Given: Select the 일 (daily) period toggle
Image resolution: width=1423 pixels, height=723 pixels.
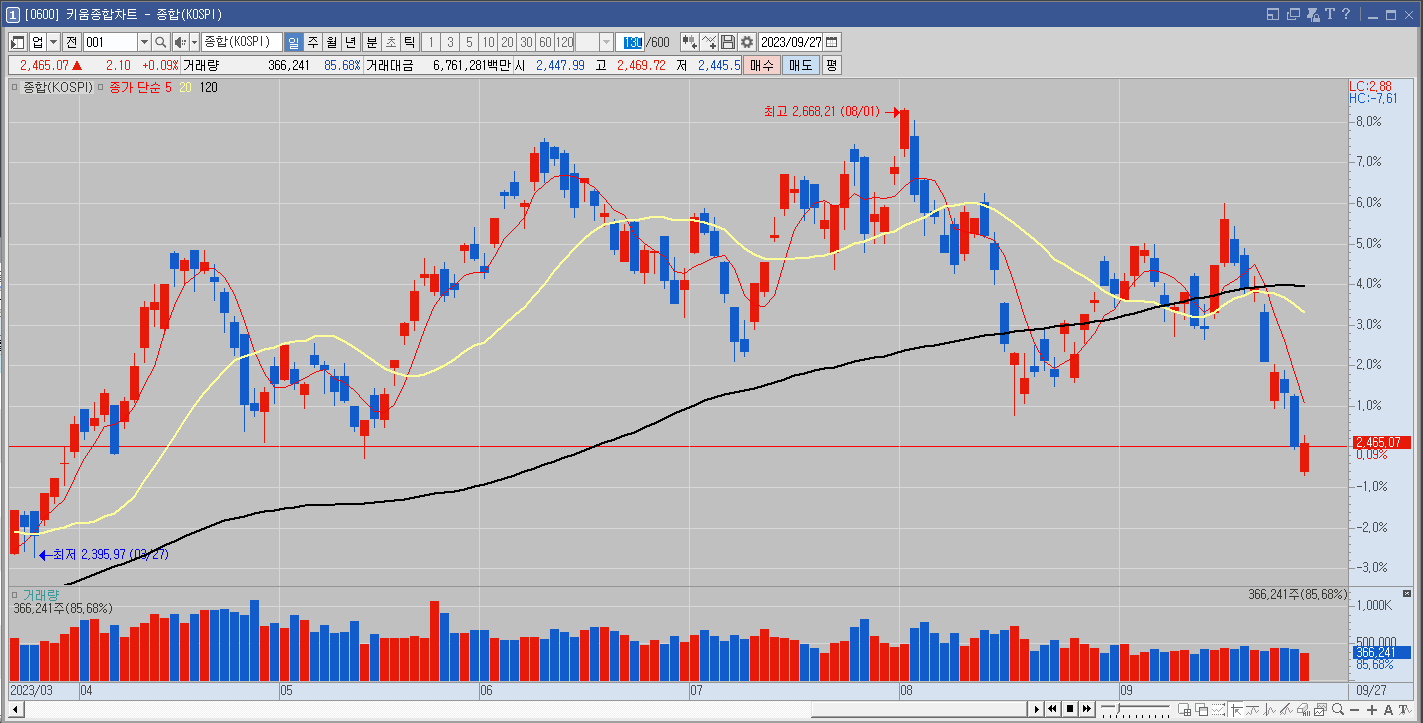Looking at the screenshot, I should [x=293, y=42].
